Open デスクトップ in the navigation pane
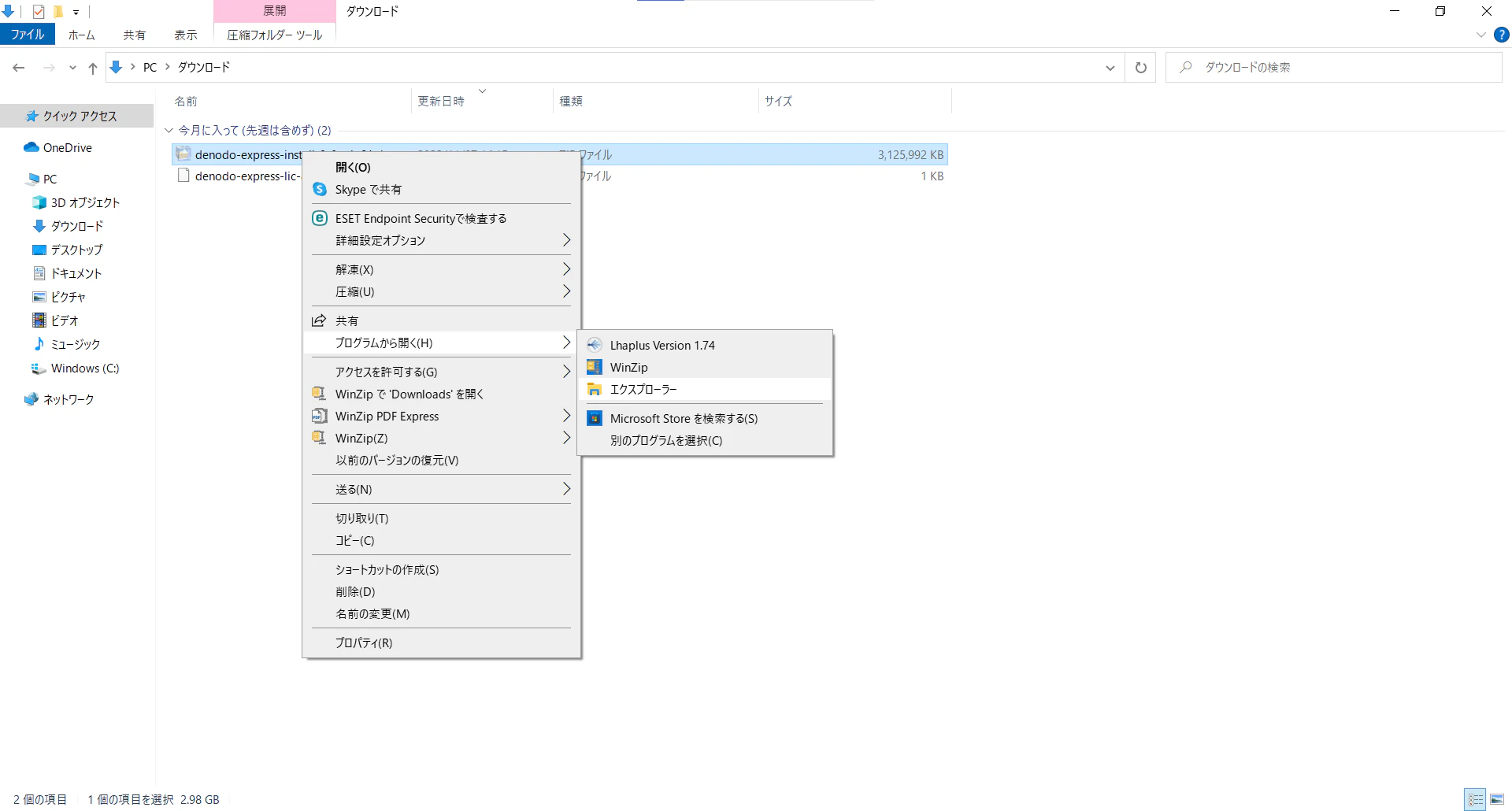 [x=76, y=250]
